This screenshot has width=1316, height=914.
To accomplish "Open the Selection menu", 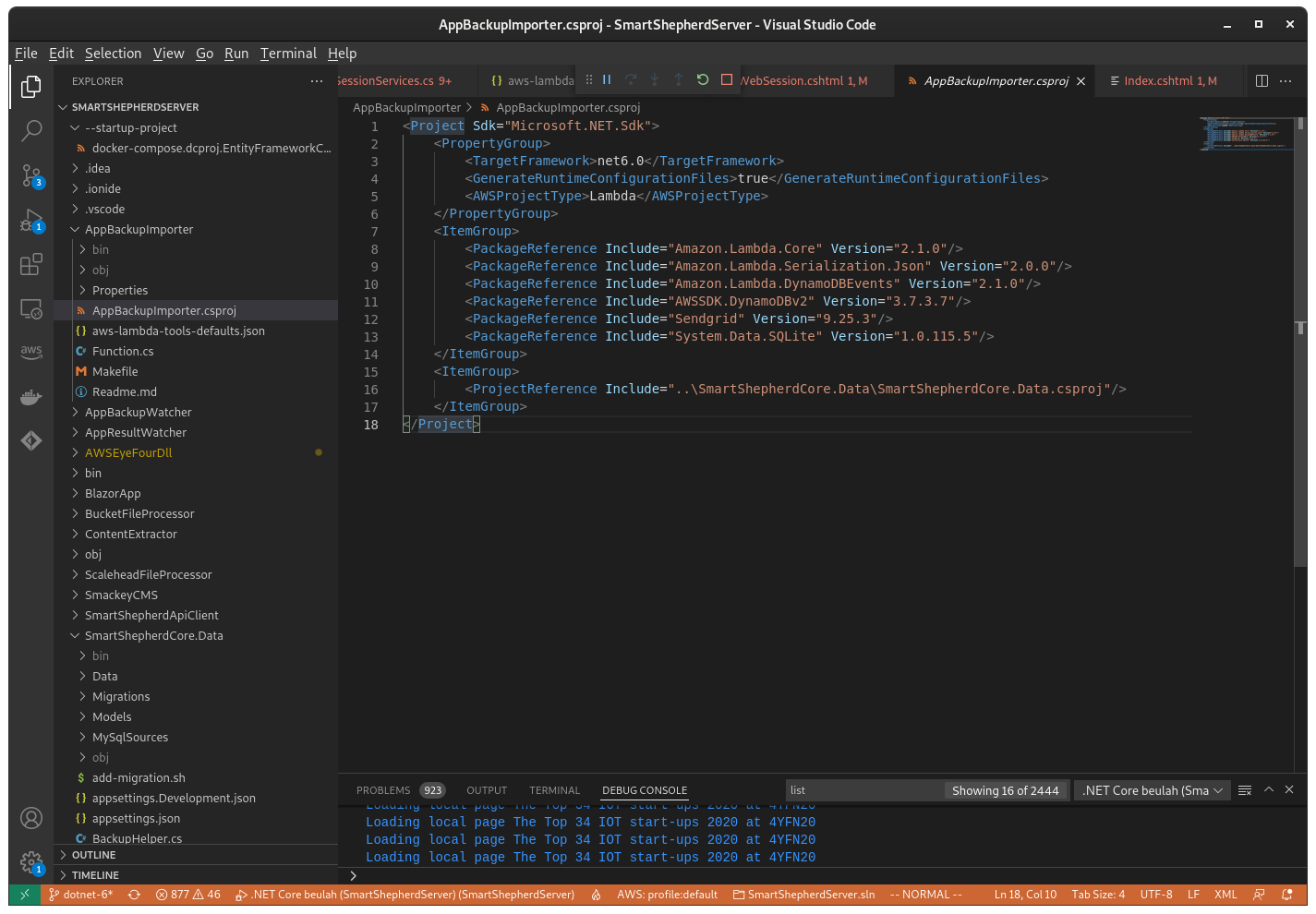I will pos(113,54).
